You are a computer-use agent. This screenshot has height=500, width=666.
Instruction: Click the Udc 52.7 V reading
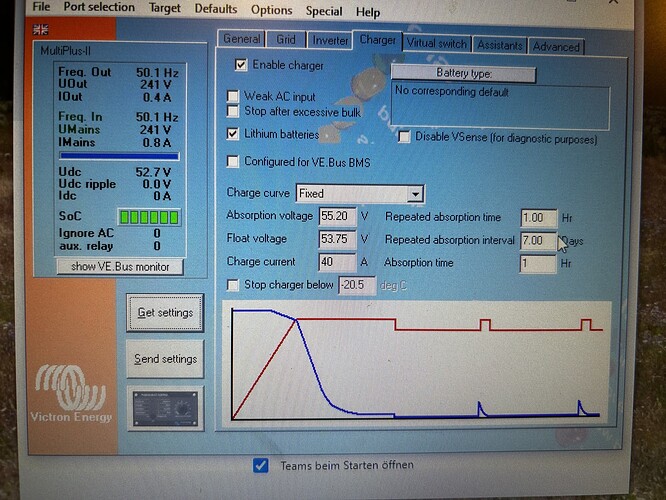[116, 172]
